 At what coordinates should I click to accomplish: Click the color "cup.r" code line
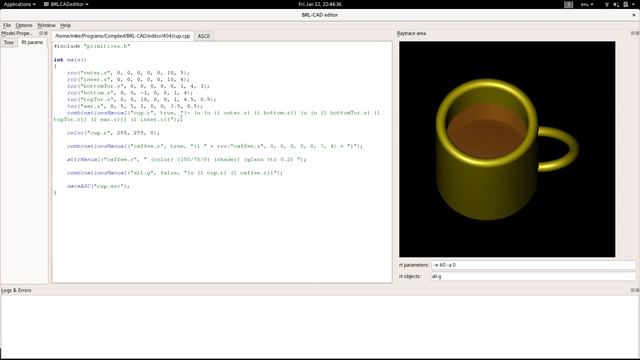pos(113,133)
